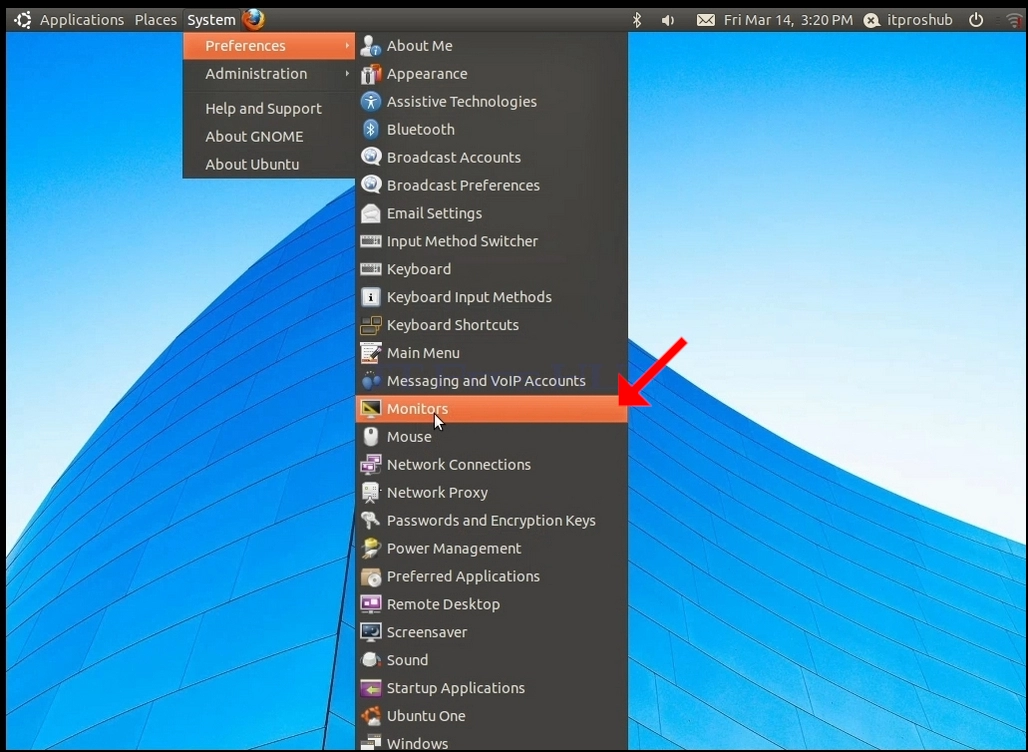Choose the Preferred Applications label
This screenshot has width=1028, height=752.
tap(464, 576)
